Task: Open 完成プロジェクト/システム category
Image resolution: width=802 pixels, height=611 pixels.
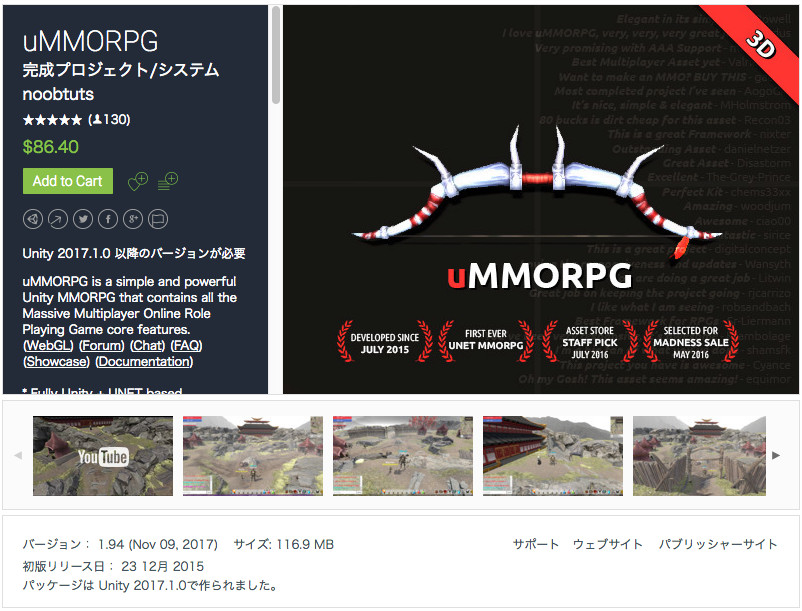Action: (x=121, y=70)
